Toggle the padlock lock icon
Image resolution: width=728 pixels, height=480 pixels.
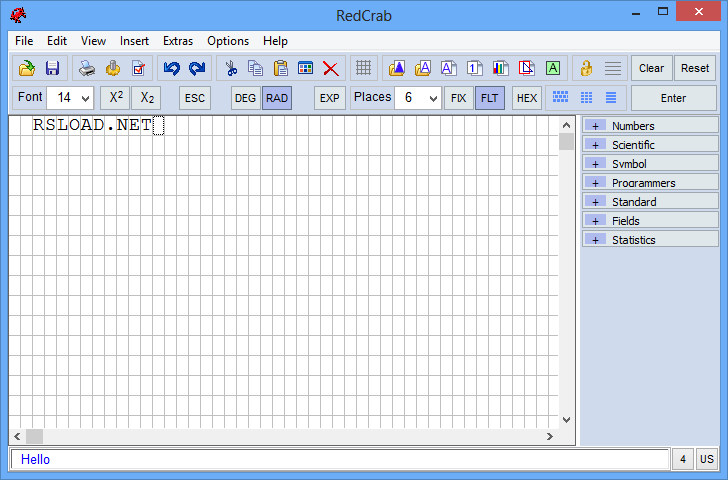(x=586, y=68)
